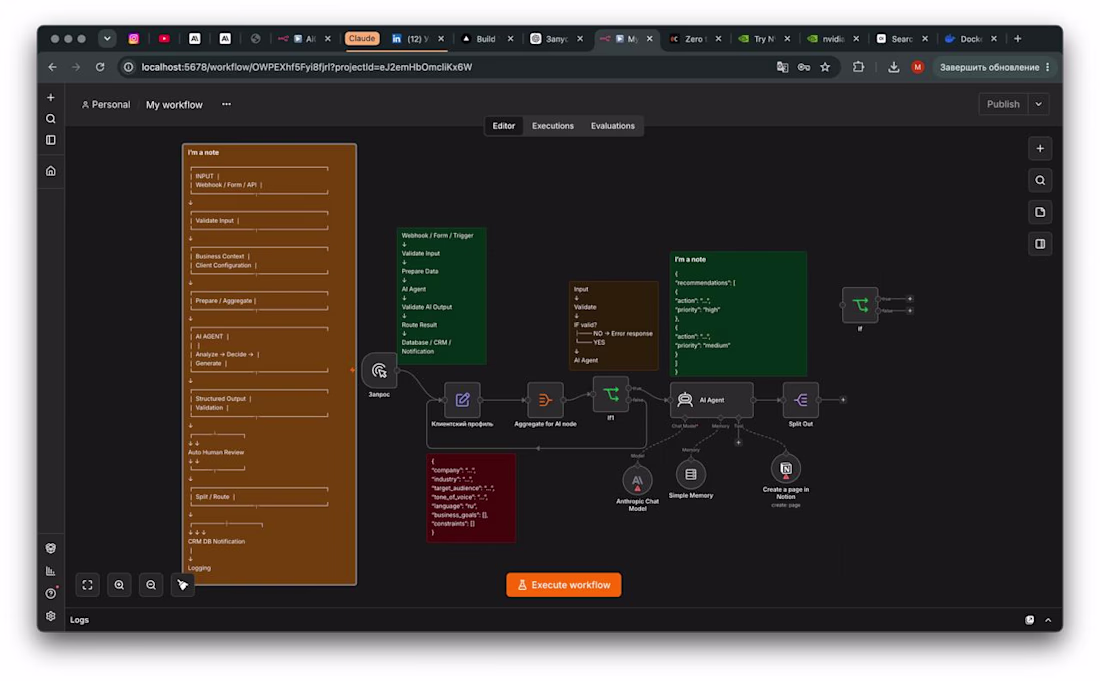Switch to the Editor tab
Viewport: 1100px width, 681px height.
point(504,126)
